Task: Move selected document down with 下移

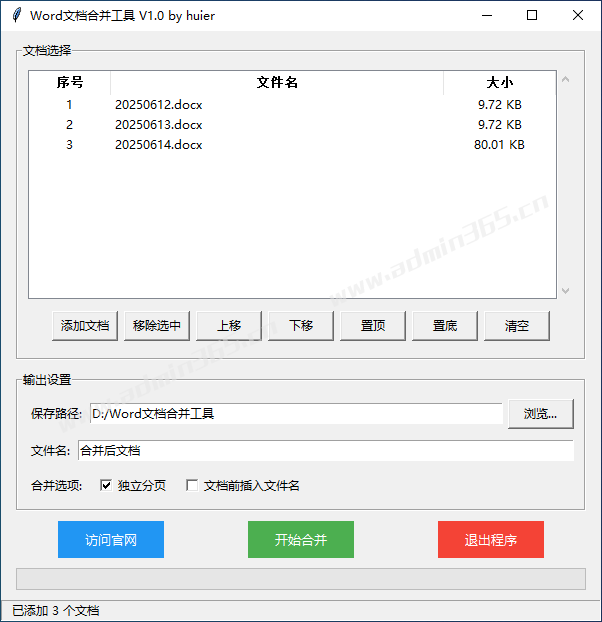Action: [x=301, y=326]
